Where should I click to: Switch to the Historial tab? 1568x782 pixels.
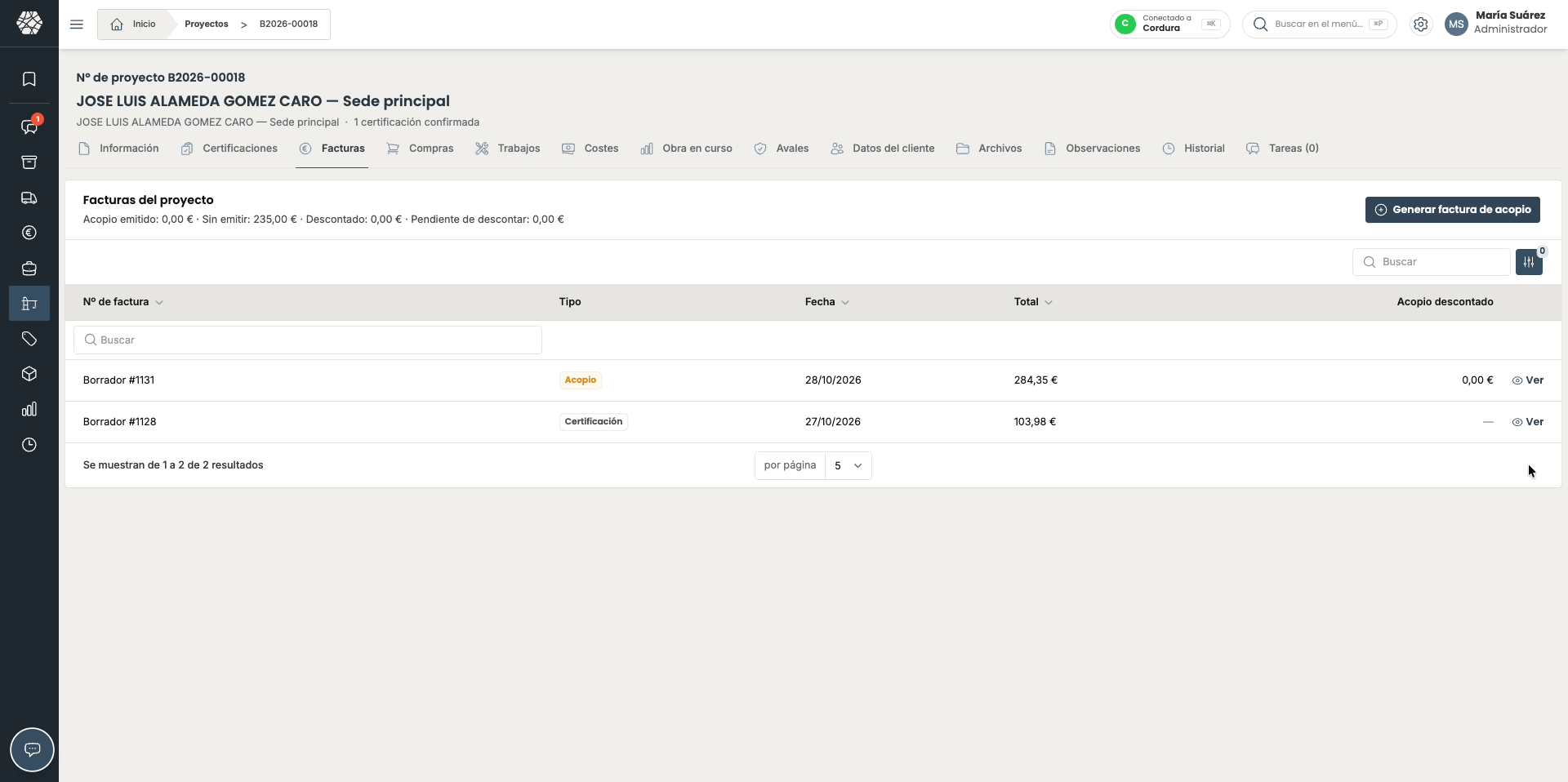click(x=1193, y=149)
